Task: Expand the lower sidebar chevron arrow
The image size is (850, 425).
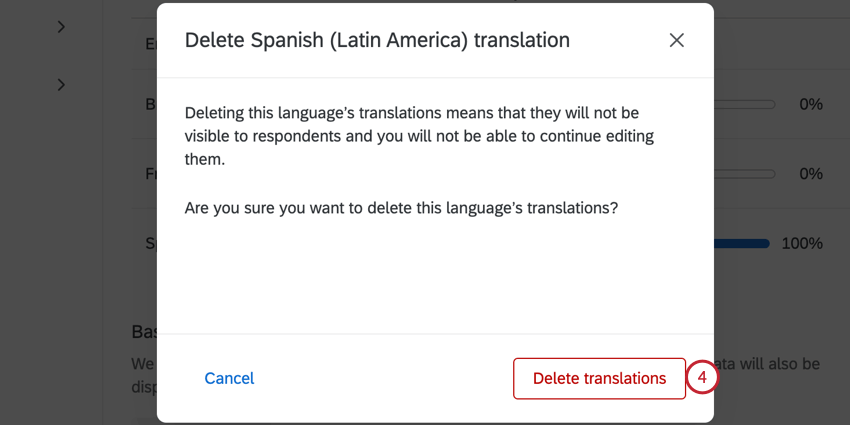Action: (x=61, y=85)
